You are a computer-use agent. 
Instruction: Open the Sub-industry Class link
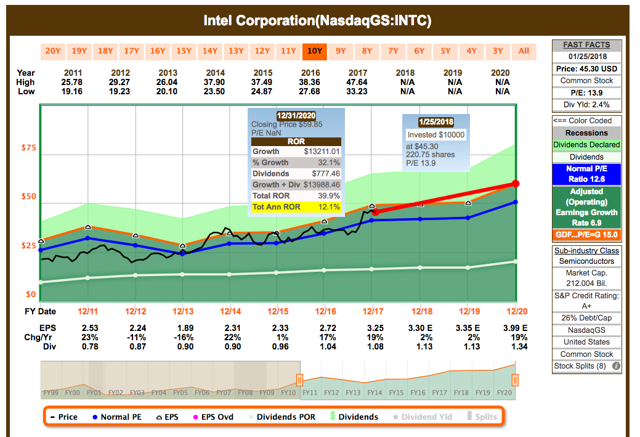coord(587,251)
